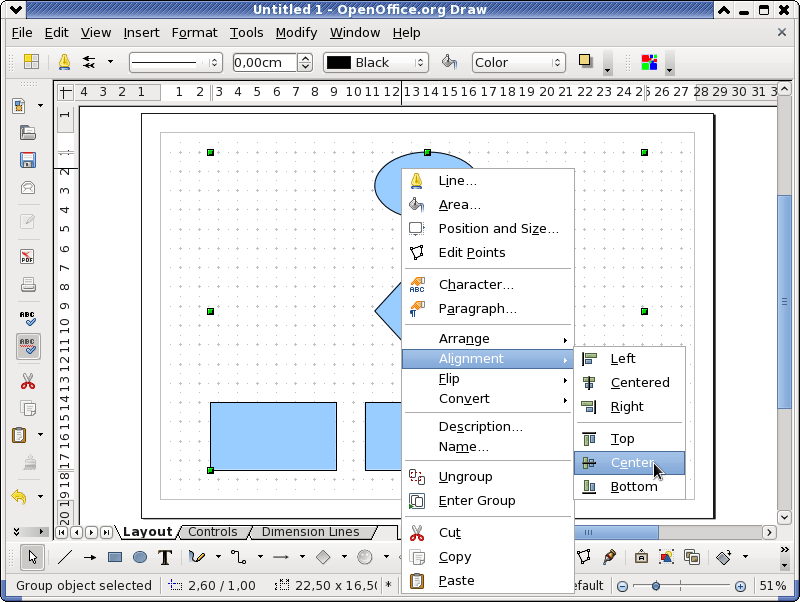Click Description in context menu
Screen dimensions: 800x602
[x=488, y=427]
